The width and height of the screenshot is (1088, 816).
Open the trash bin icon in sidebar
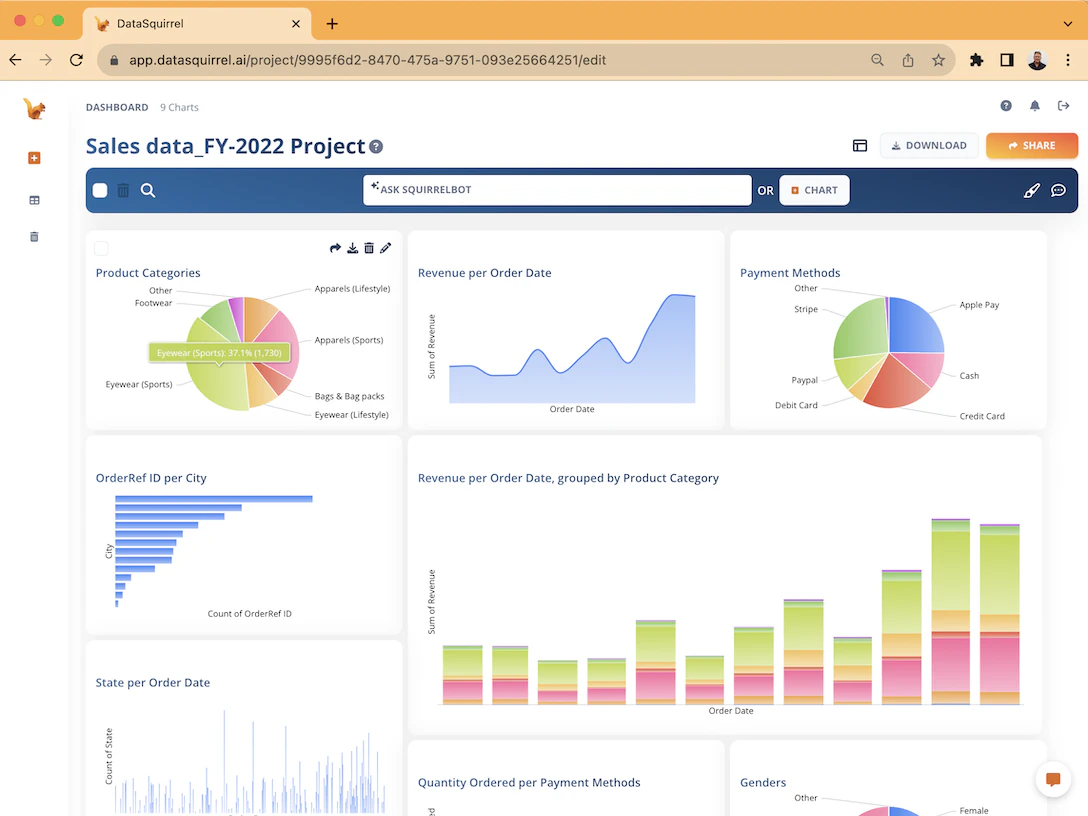click(x=34, y=237)
